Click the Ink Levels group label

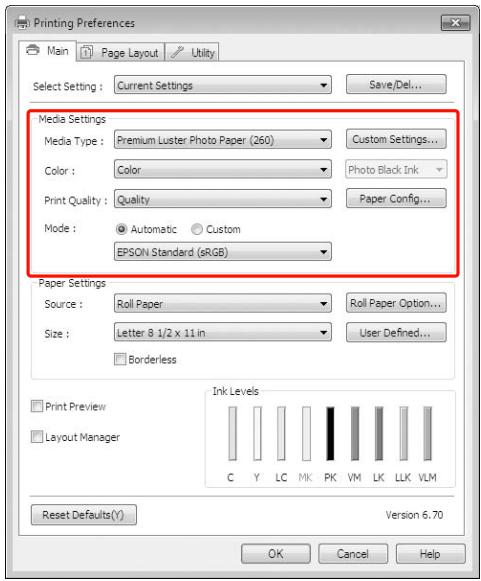(235, 391)
